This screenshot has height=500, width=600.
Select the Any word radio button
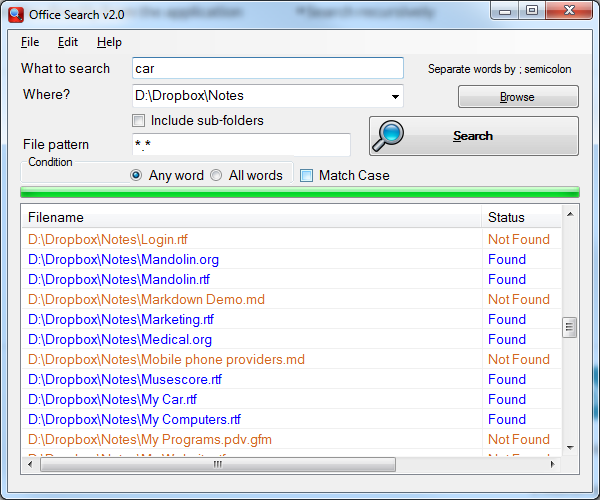136,175
